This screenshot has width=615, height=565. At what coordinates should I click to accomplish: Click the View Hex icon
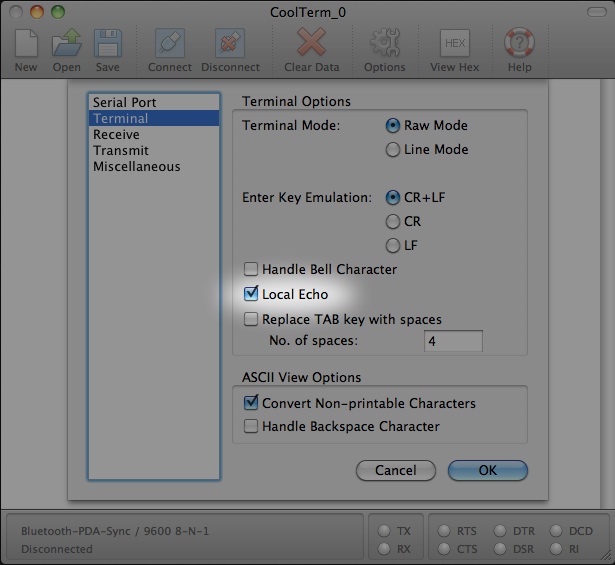pyautogui.click(x=455, y=43)
